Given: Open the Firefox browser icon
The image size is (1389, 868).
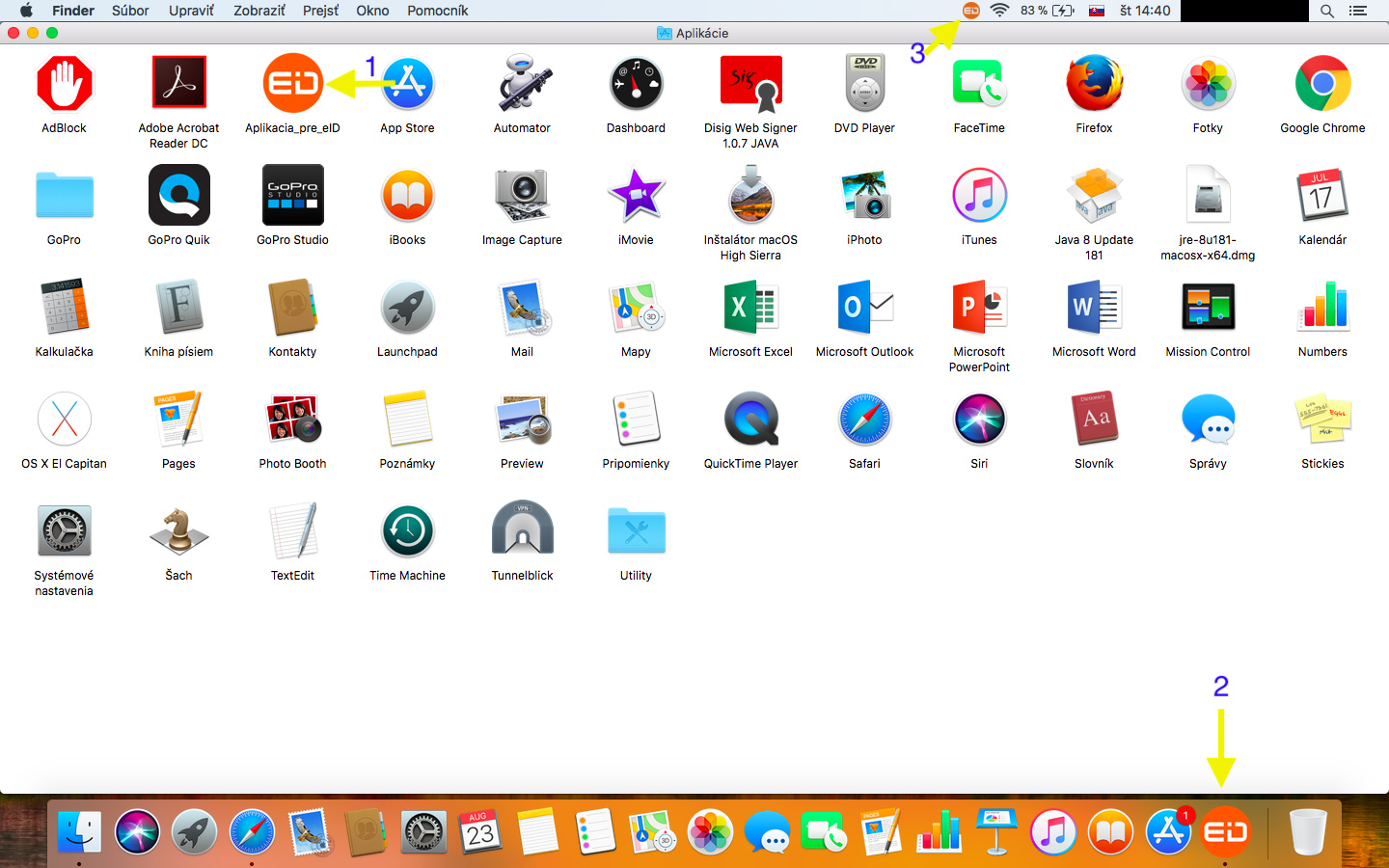Looking at the screenshot, I should [x=1094, y=84].
